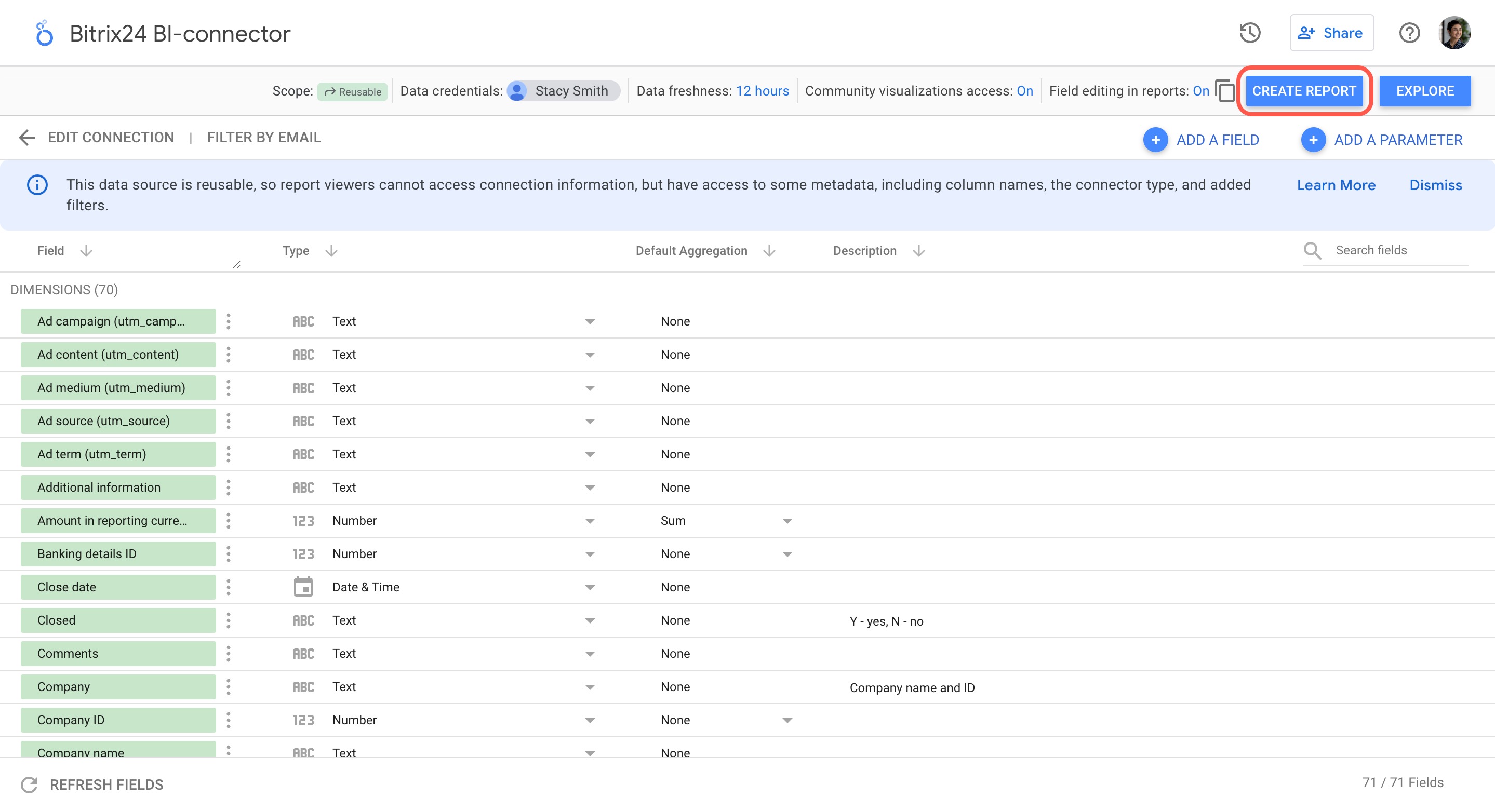Open the three-dot menu for Company ID field
This screenshot has width=1495, height=812.
tap(228, 720)
